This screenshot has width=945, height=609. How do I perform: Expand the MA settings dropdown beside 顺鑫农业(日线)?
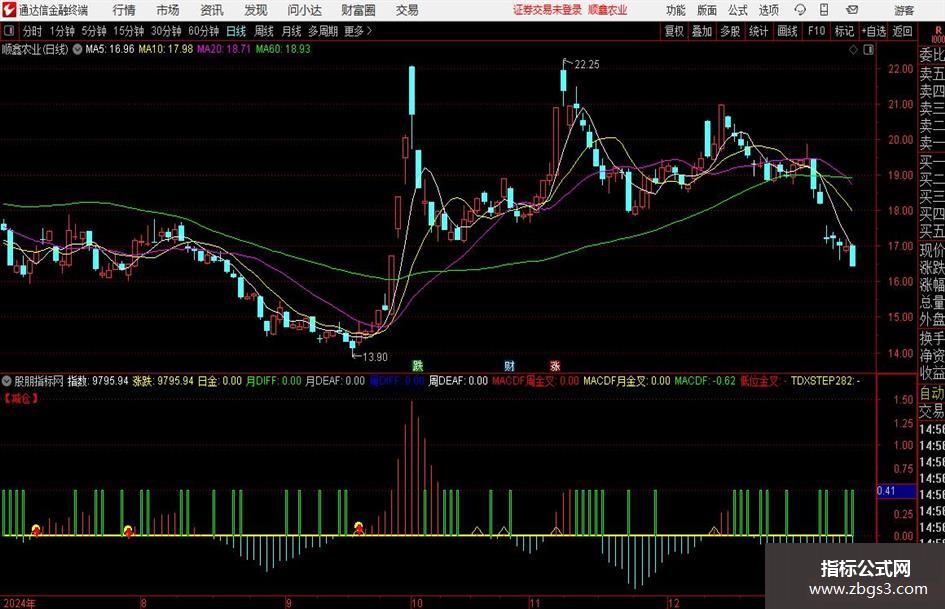point(77,49)
